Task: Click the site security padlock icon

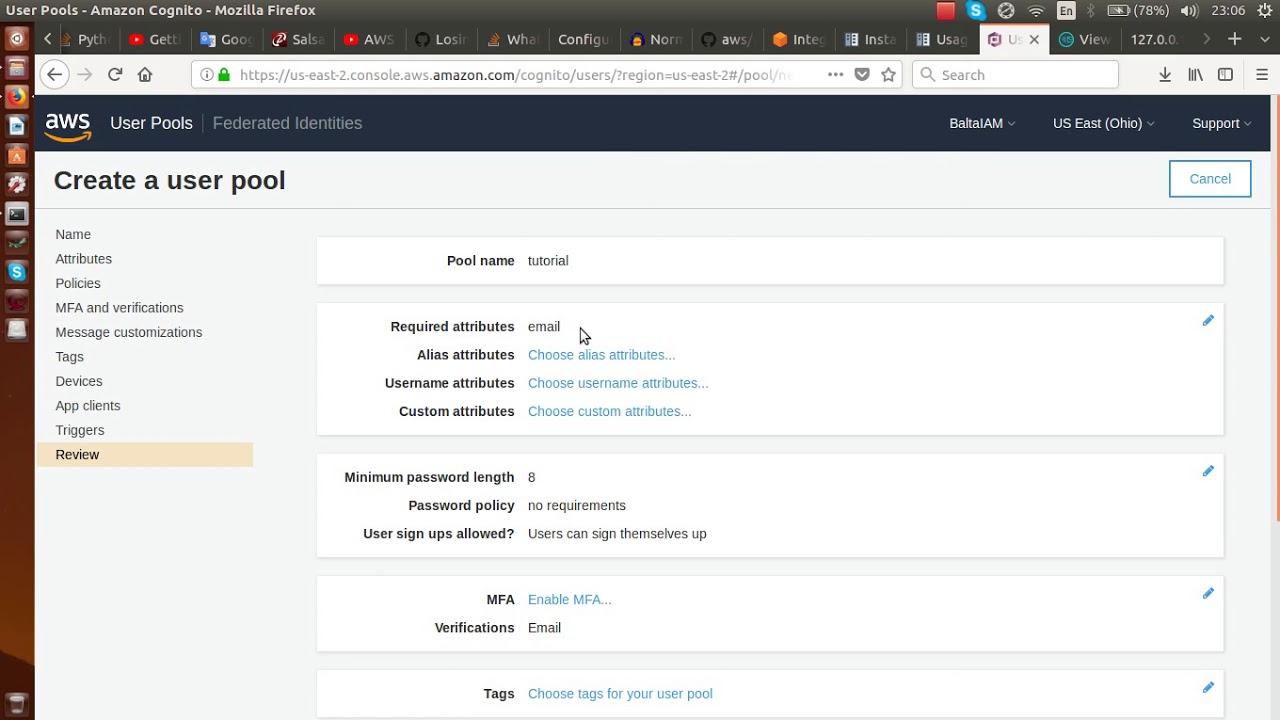Action: (223, 75)
